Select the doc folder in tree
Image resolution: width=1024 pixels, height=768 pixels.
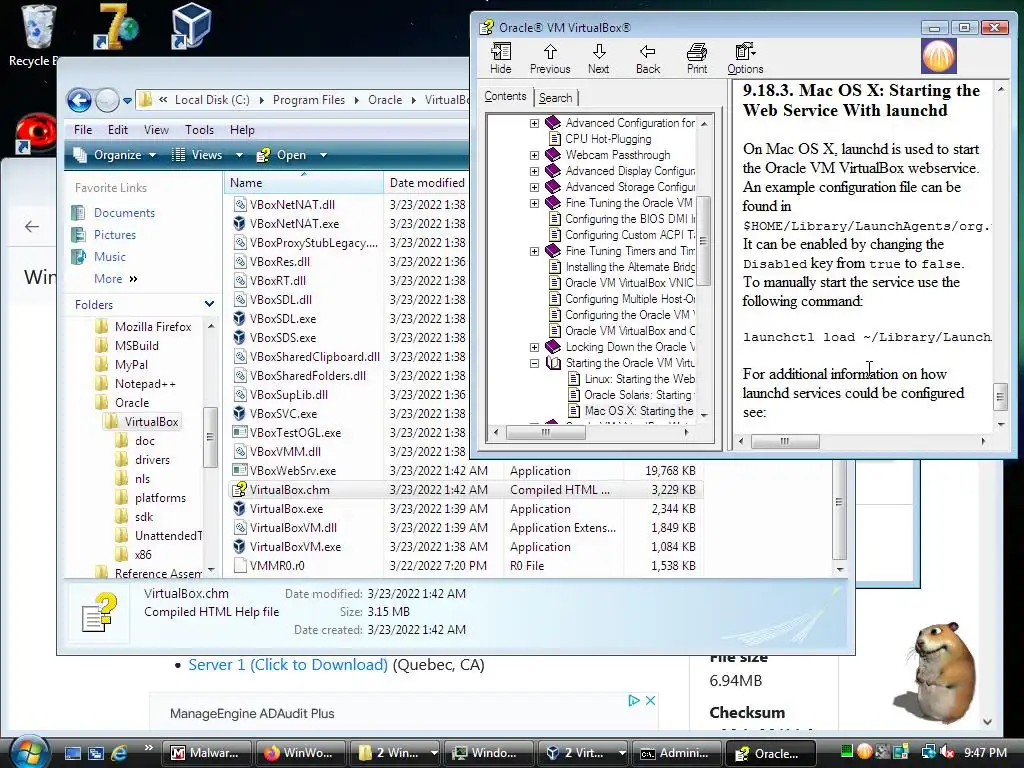coord(144,441)
